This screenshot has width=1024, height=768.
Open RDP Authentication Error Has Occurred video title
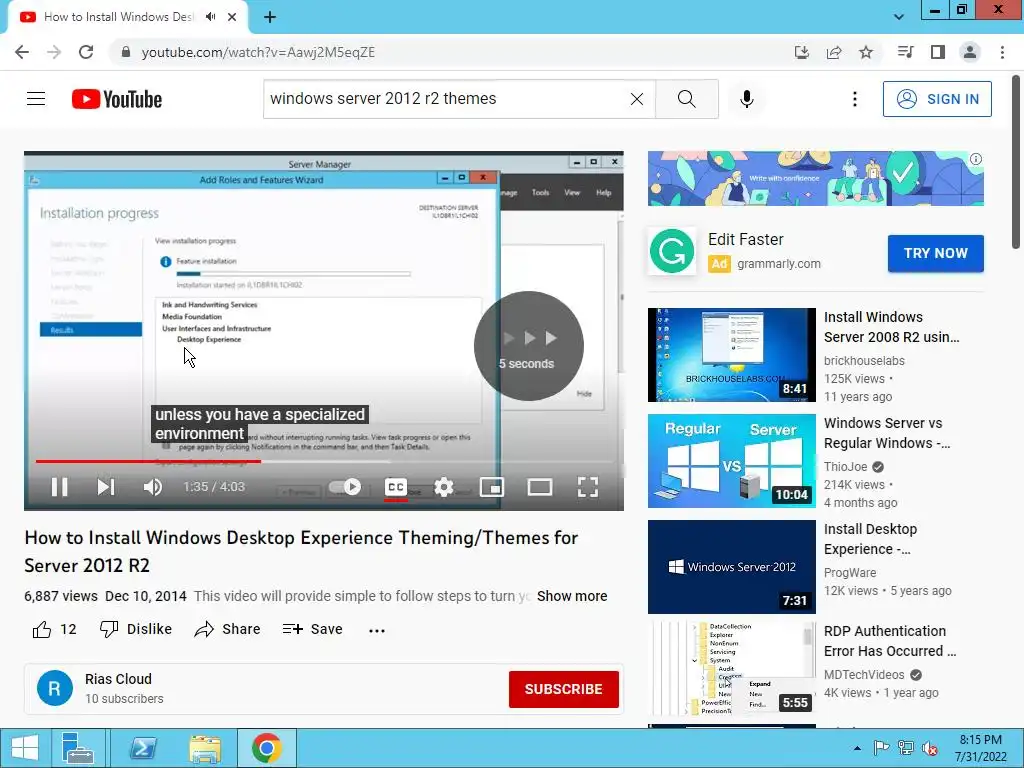point(889,641)
